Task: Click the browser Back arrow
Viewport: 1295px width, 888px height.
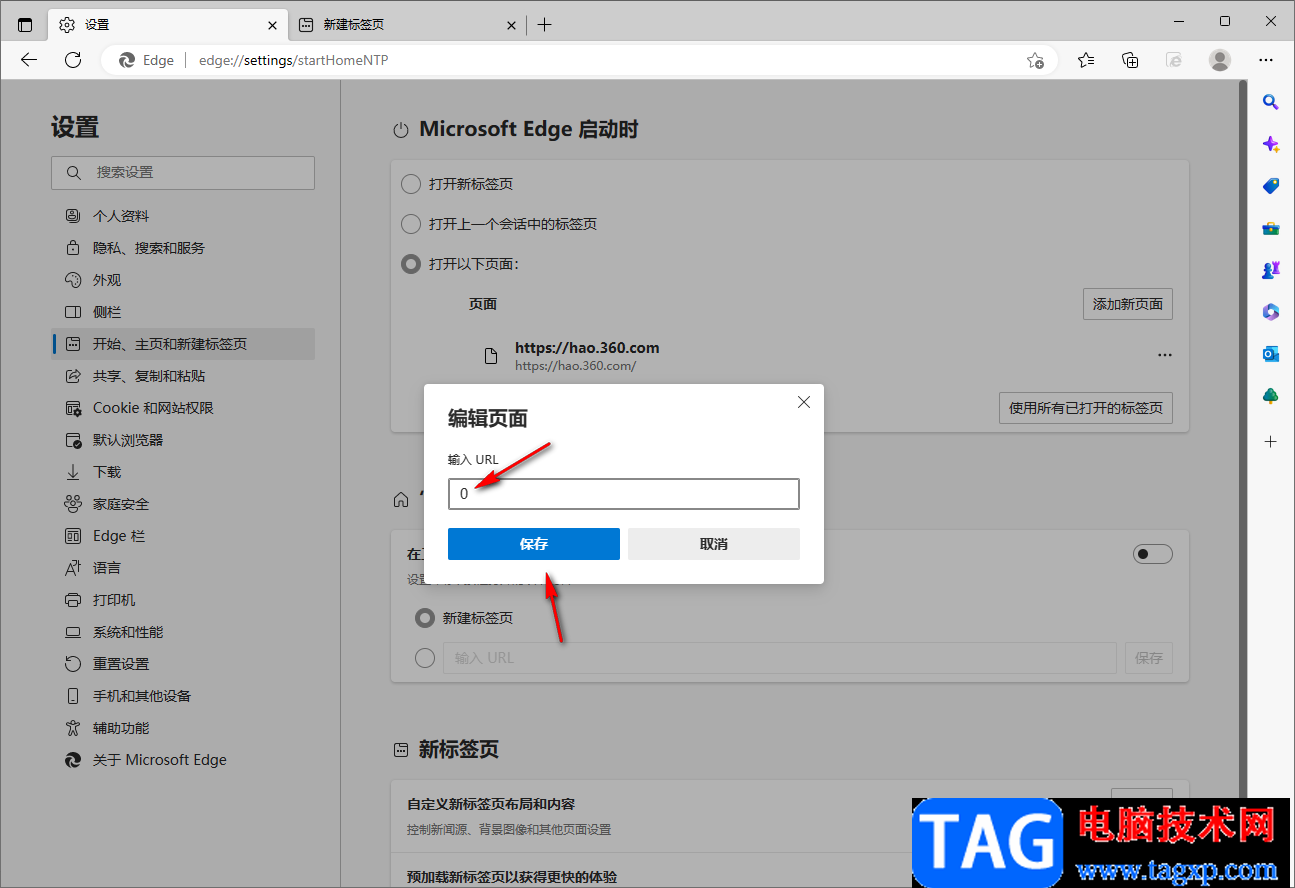Action: coord(29,60)
